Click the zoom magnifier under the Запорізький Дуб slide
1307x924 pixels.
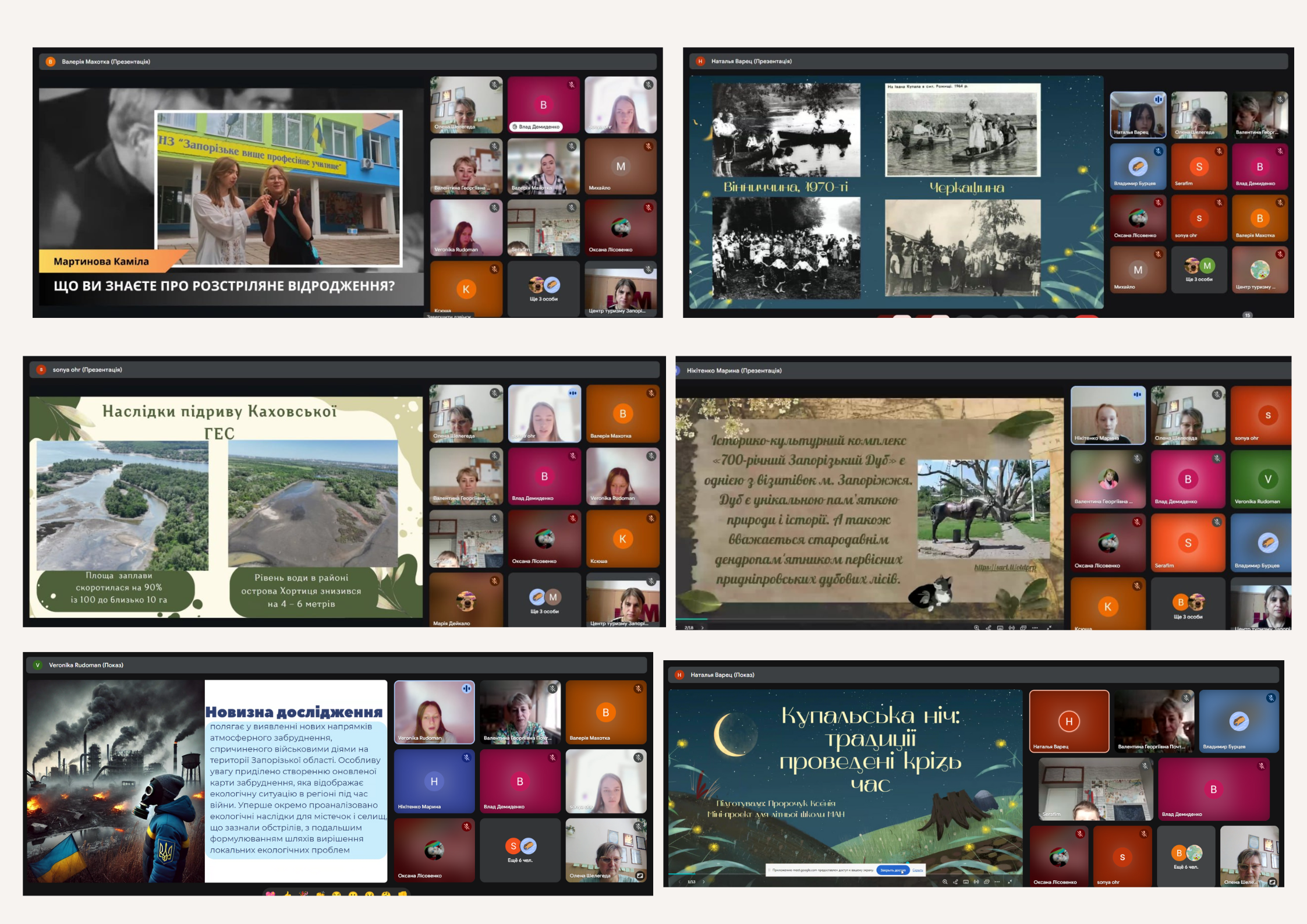(x=976, y=628)
